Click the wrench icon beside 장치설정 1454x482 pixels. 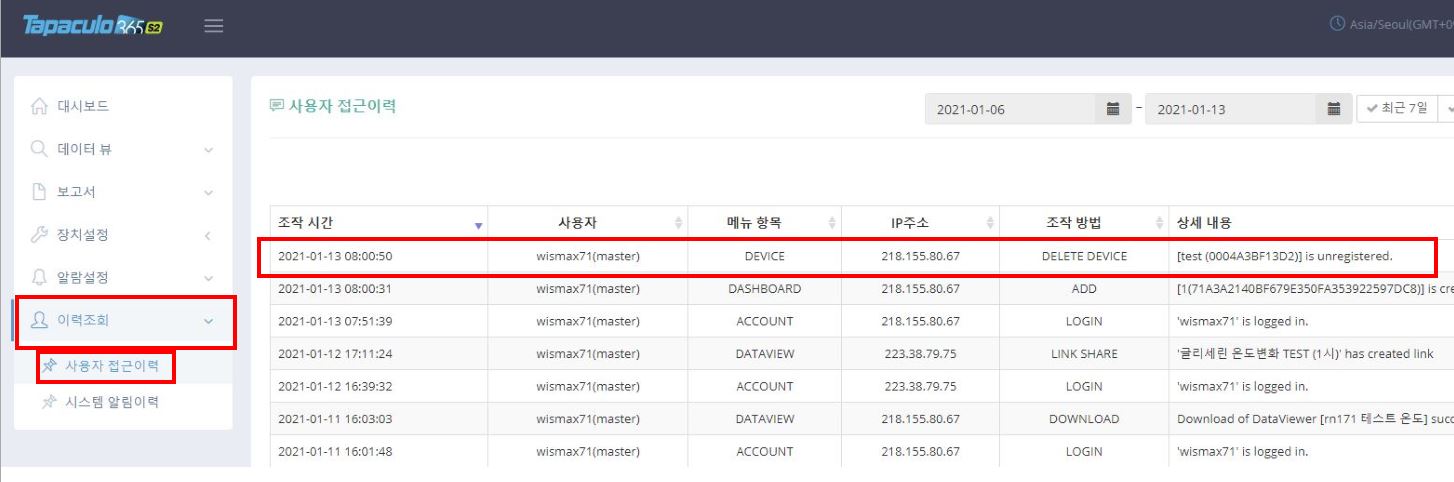(x=40, y=235)
